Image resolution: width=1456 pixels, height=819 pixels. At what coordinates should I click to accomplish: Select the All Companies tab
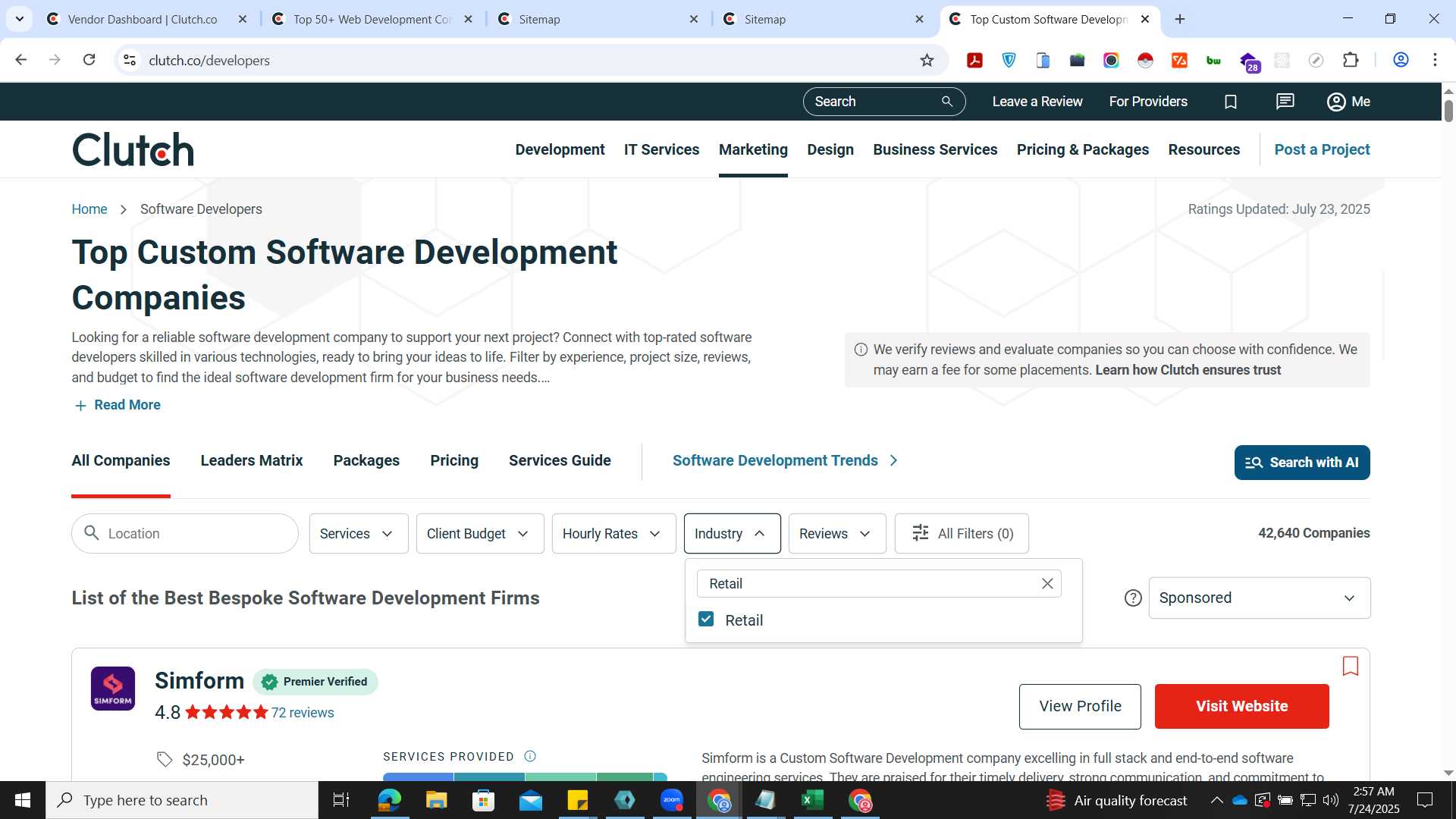(x=121, y=461)
